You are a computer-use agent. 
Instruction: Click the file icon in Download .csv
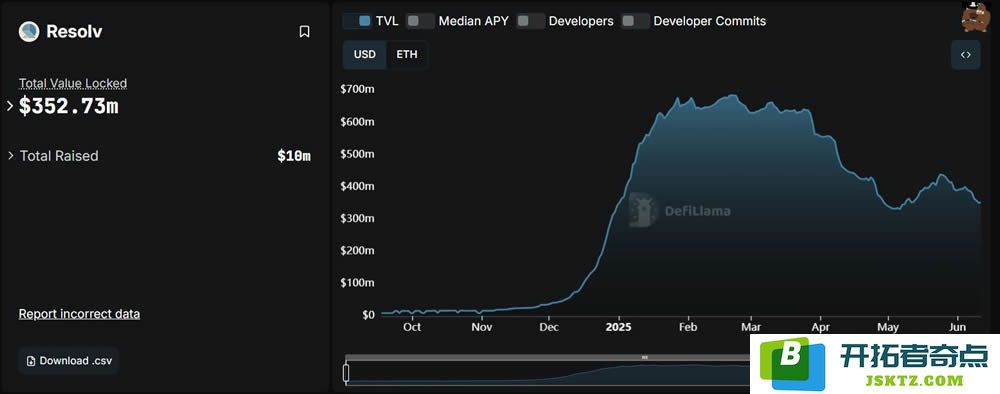31,361
